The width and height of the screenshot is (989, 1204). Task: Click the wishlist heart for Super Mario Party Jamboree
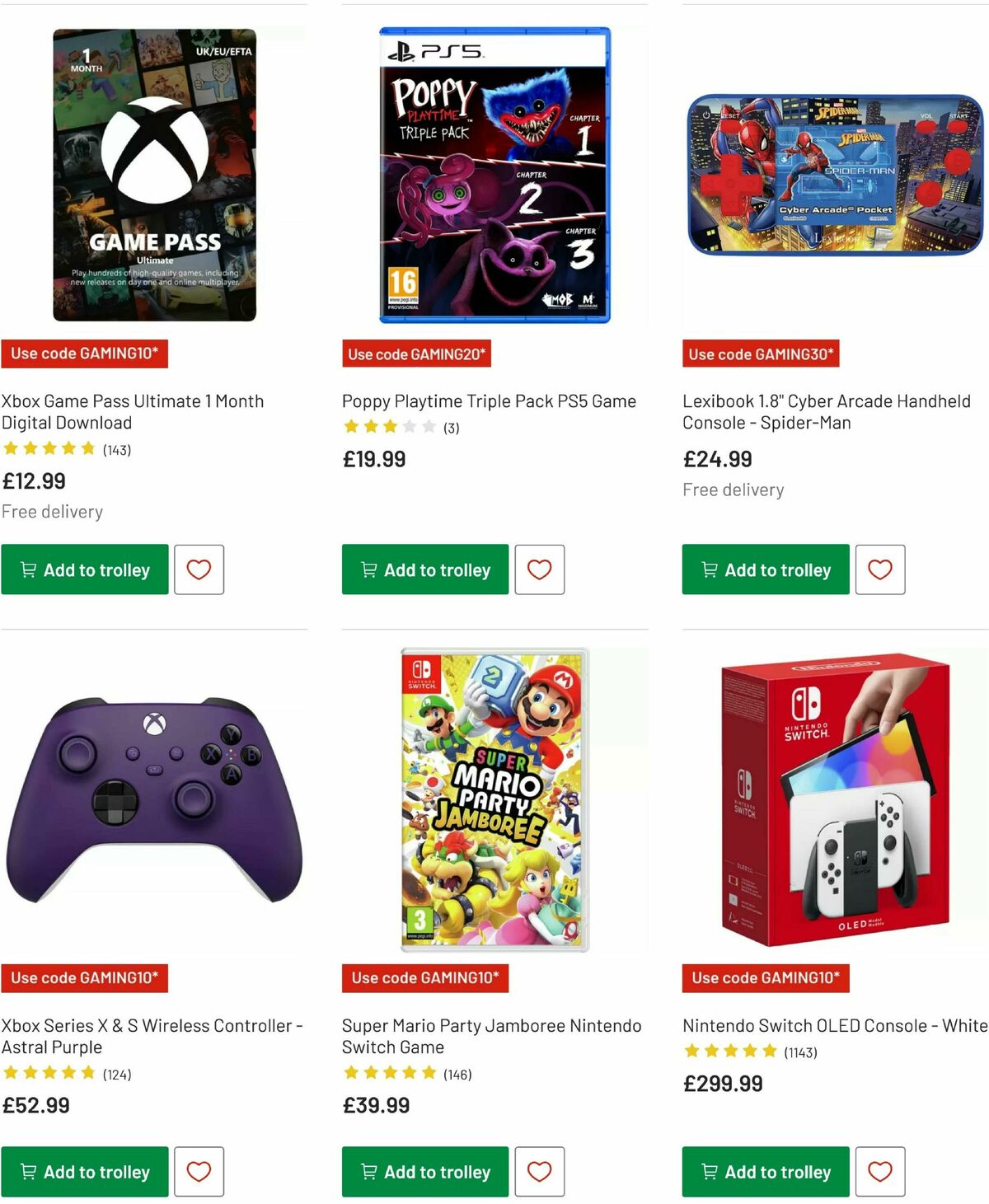[x=540, y=1171]
